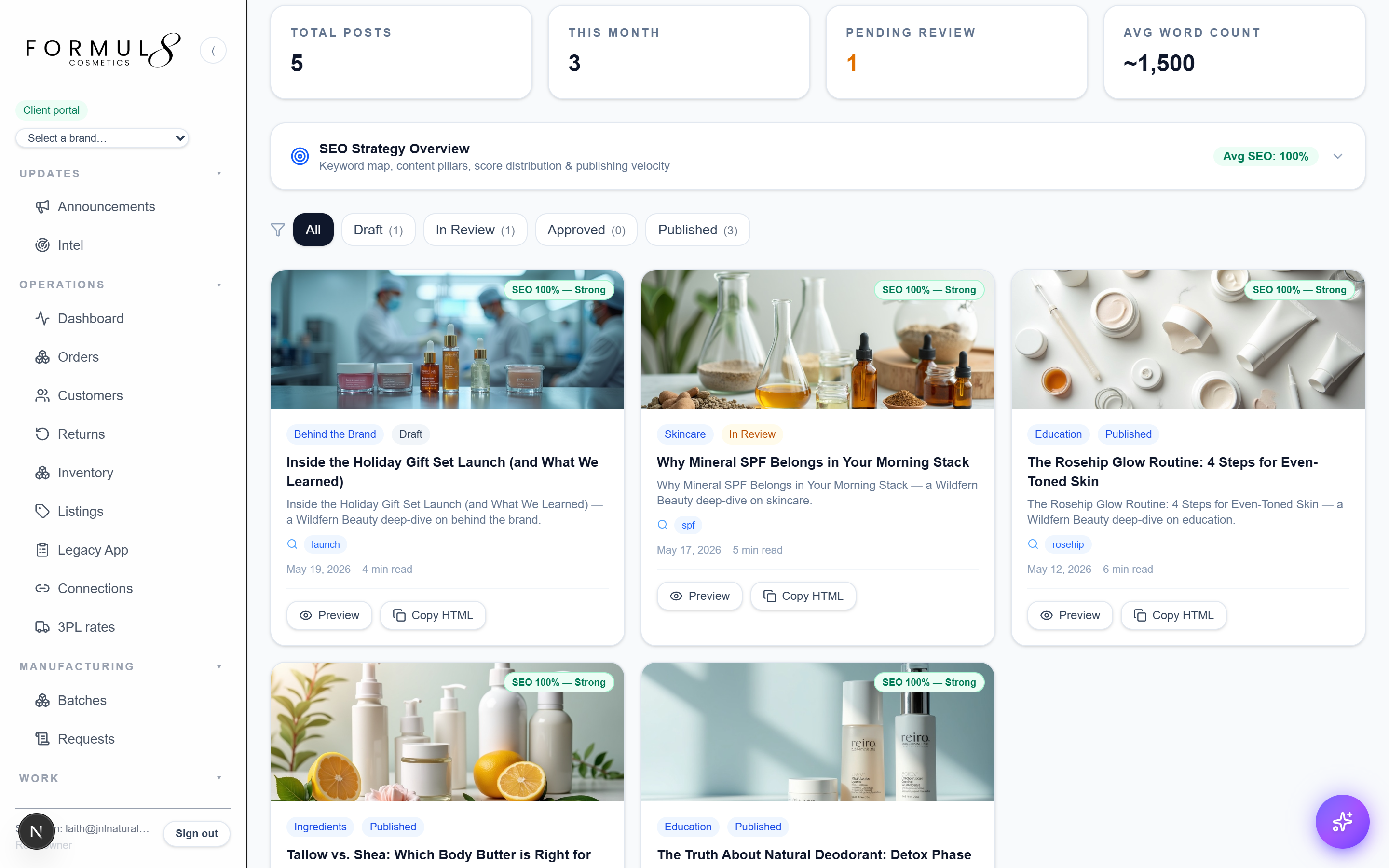The width and height of the screenshot is (1389, 868).
Task: Collapse the MANUFACTURING section
Action: click(218, 666)
